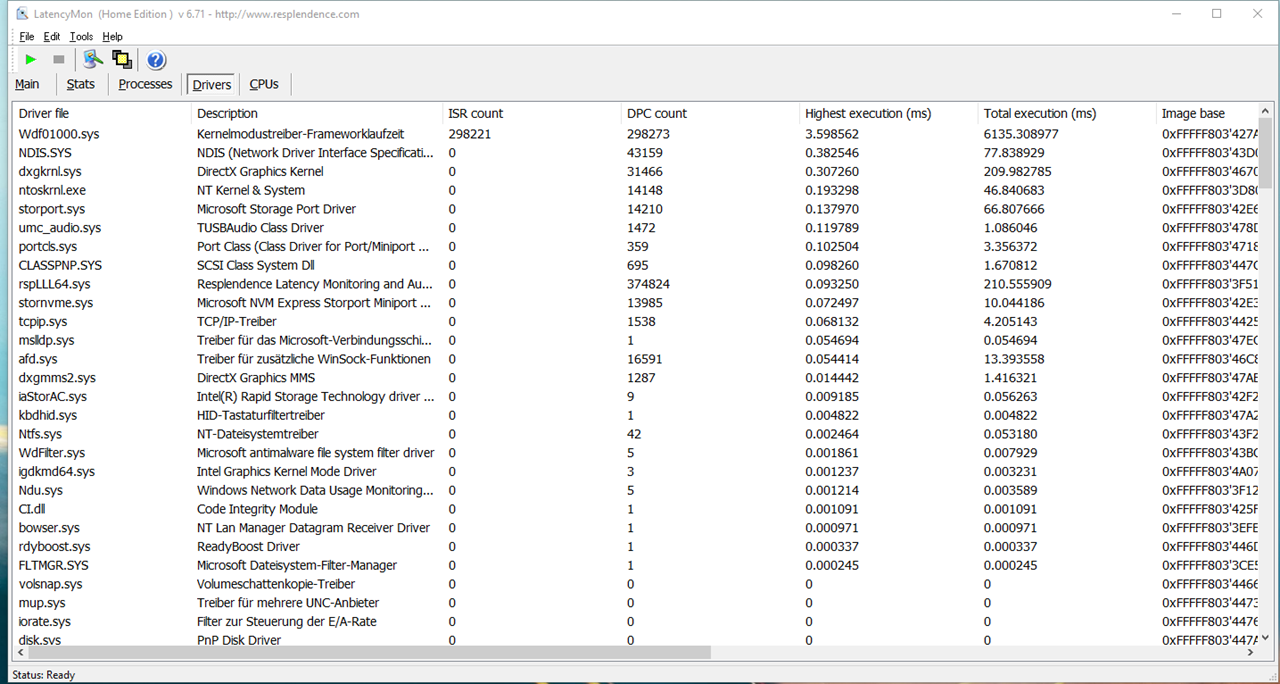The height and width of the screenshot is (684, 1280).
Task: Select the stornvme.sys driver row
Action: click(x=634, y=302)
